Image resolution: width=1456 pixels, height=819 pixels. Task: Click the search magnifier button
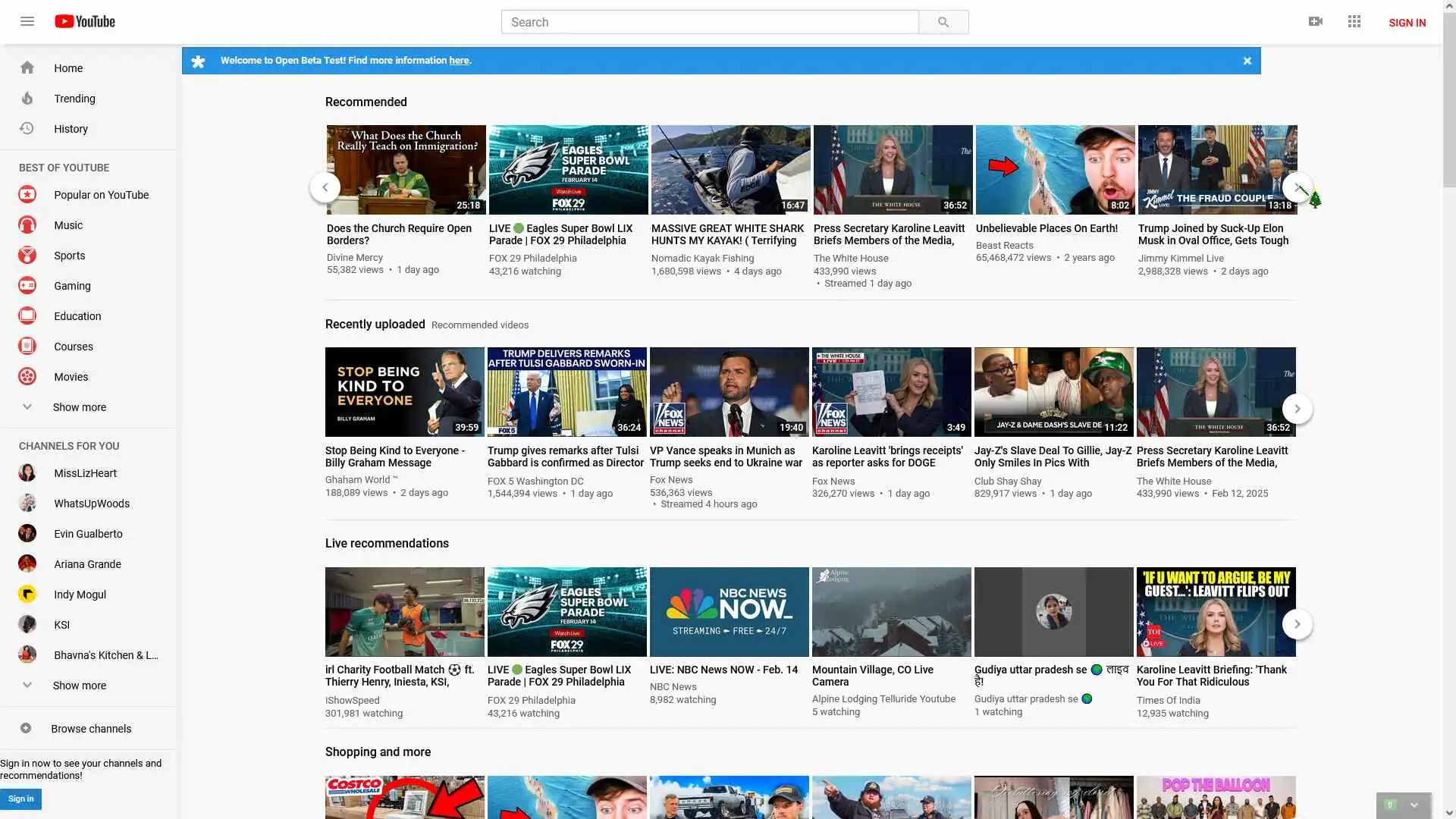pyautogui.click(x=943, y=22)
